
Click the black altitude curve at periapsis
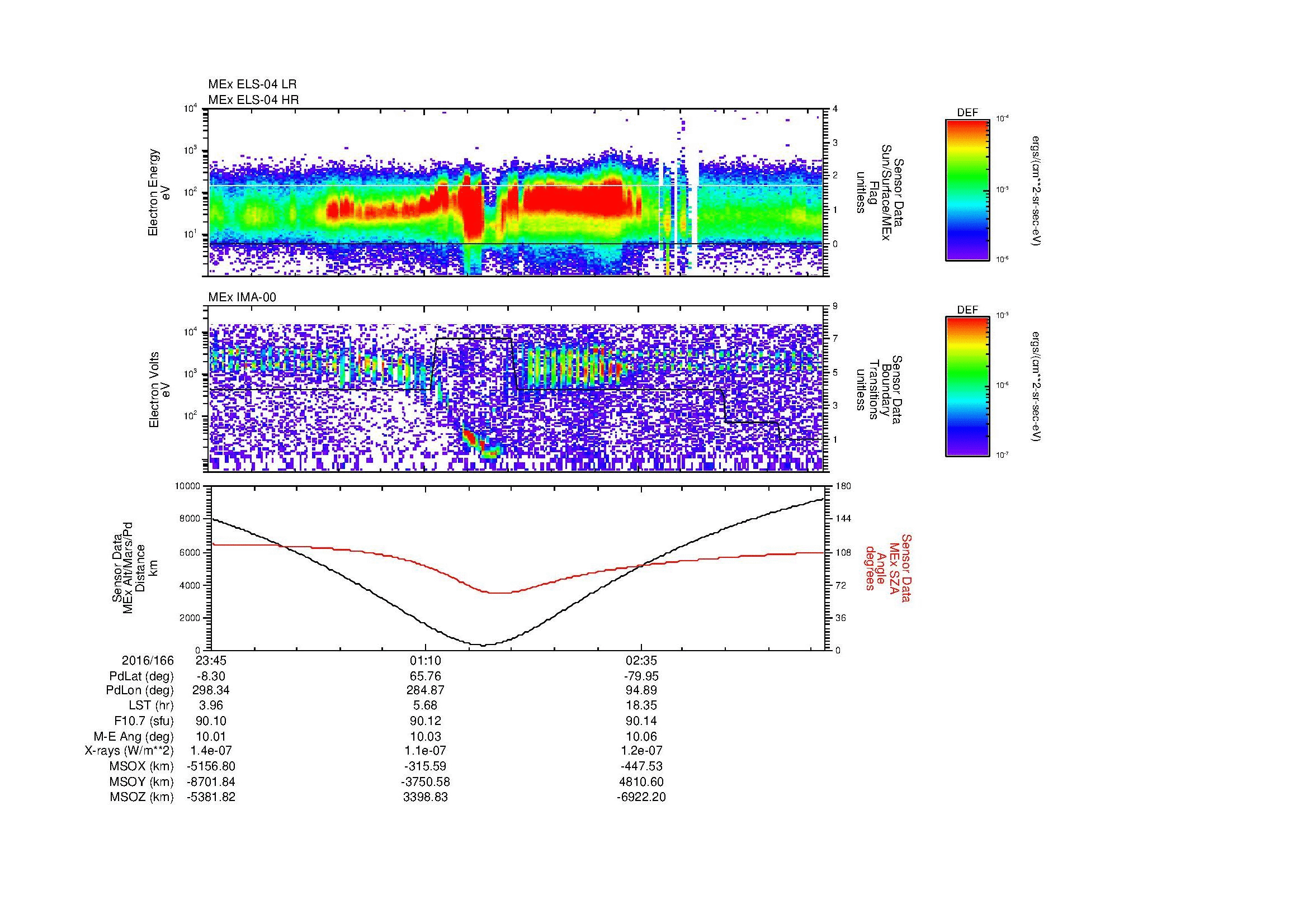click(483, 645)
